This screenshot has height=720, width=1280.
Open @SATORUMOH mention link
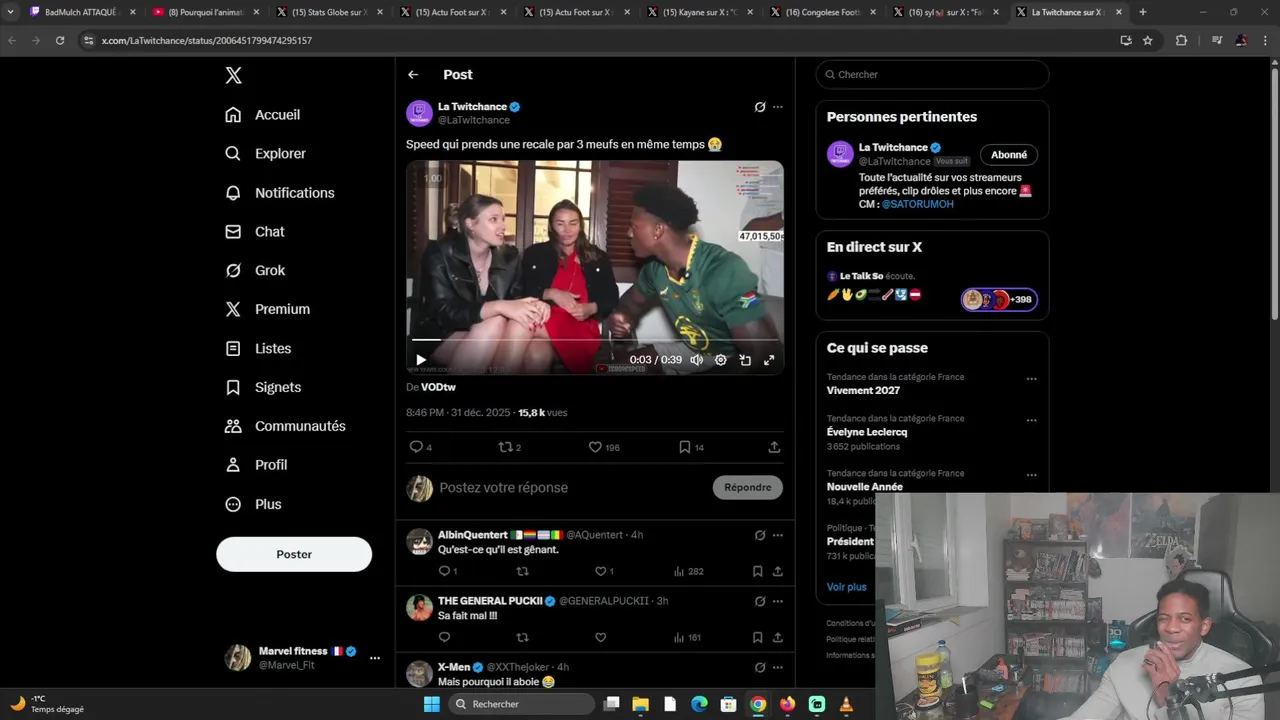tap(917, 204)
